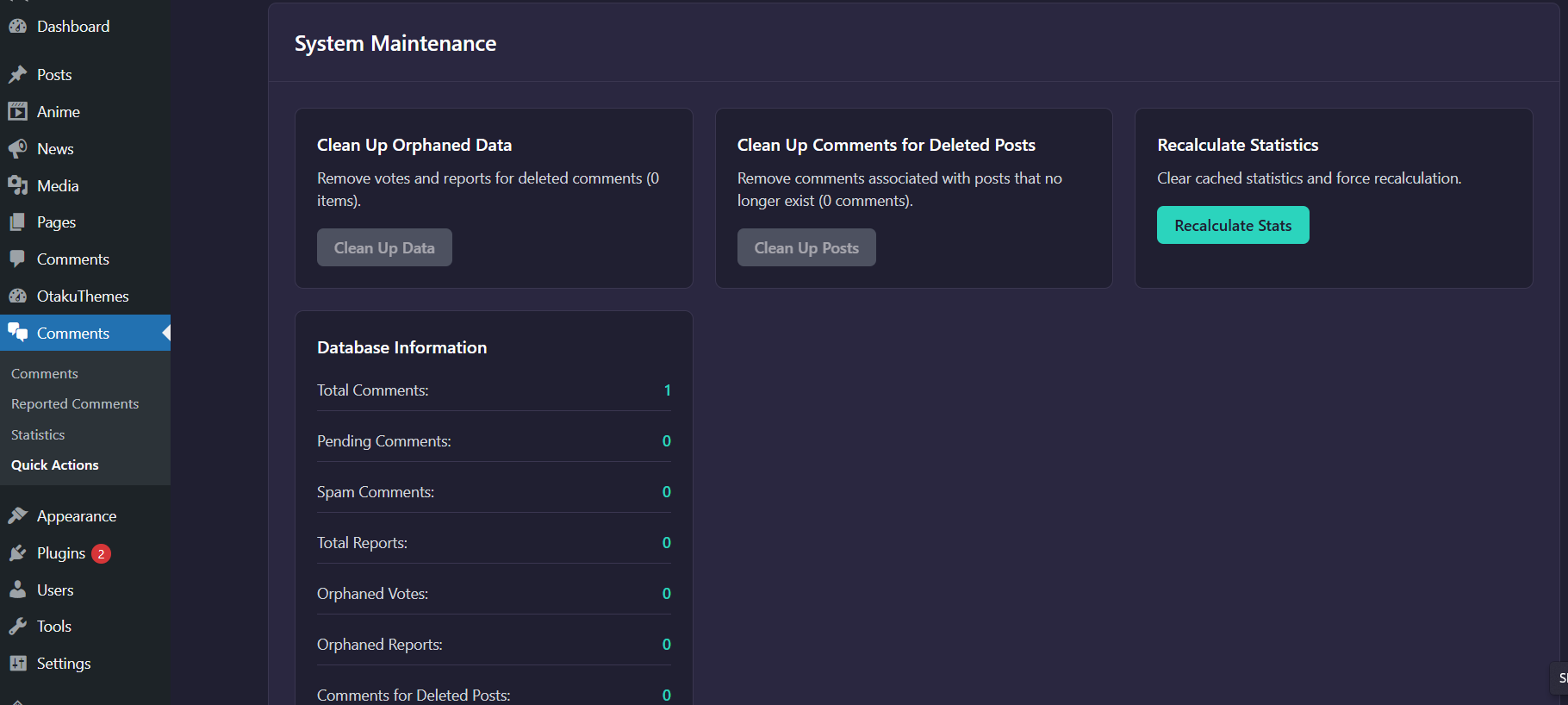Open Anime via its film icon

coord(17,112)
